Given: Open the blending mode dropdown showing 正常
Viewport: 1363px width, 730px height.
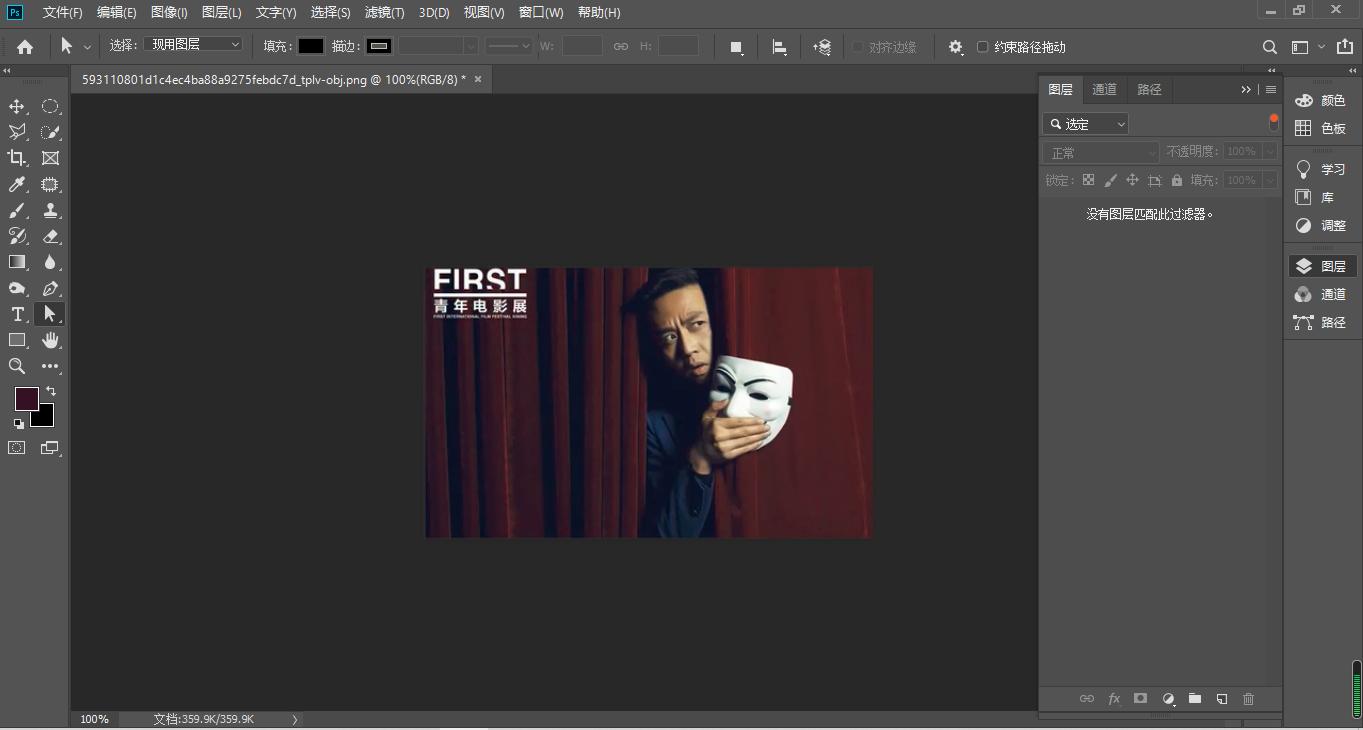Looking at the screenshot, I should pos(1100,151).
